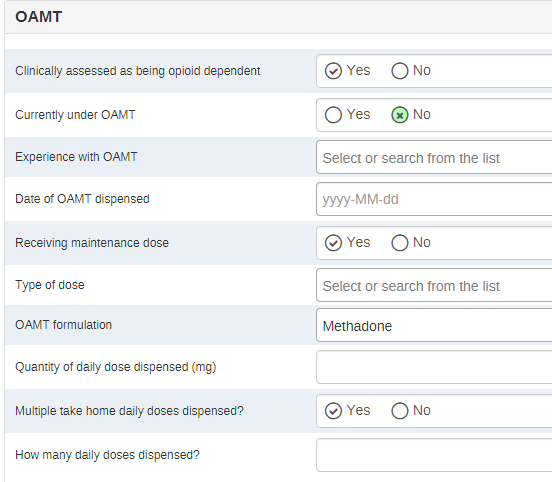The width and height of the screenshot is (552, 482).
Task: Click the Receiving maintenance dose label
Action: tap(92, 243)
